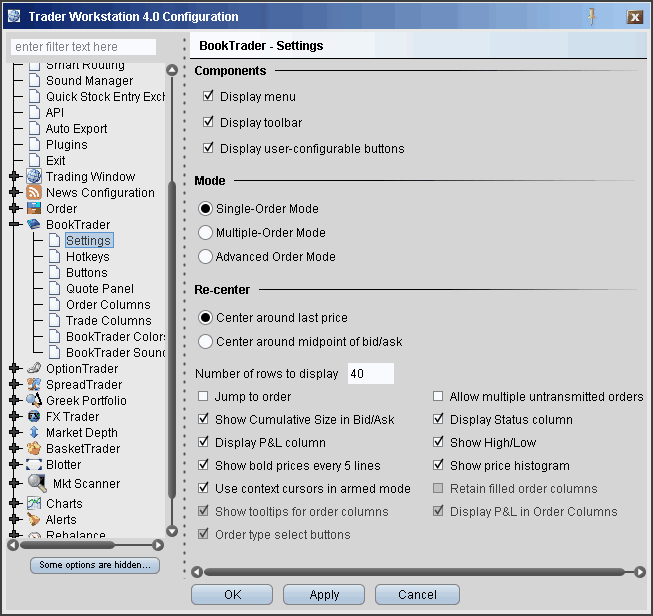Click the API page icon
This screenshot has height=616, width=653.
point(35,112)
